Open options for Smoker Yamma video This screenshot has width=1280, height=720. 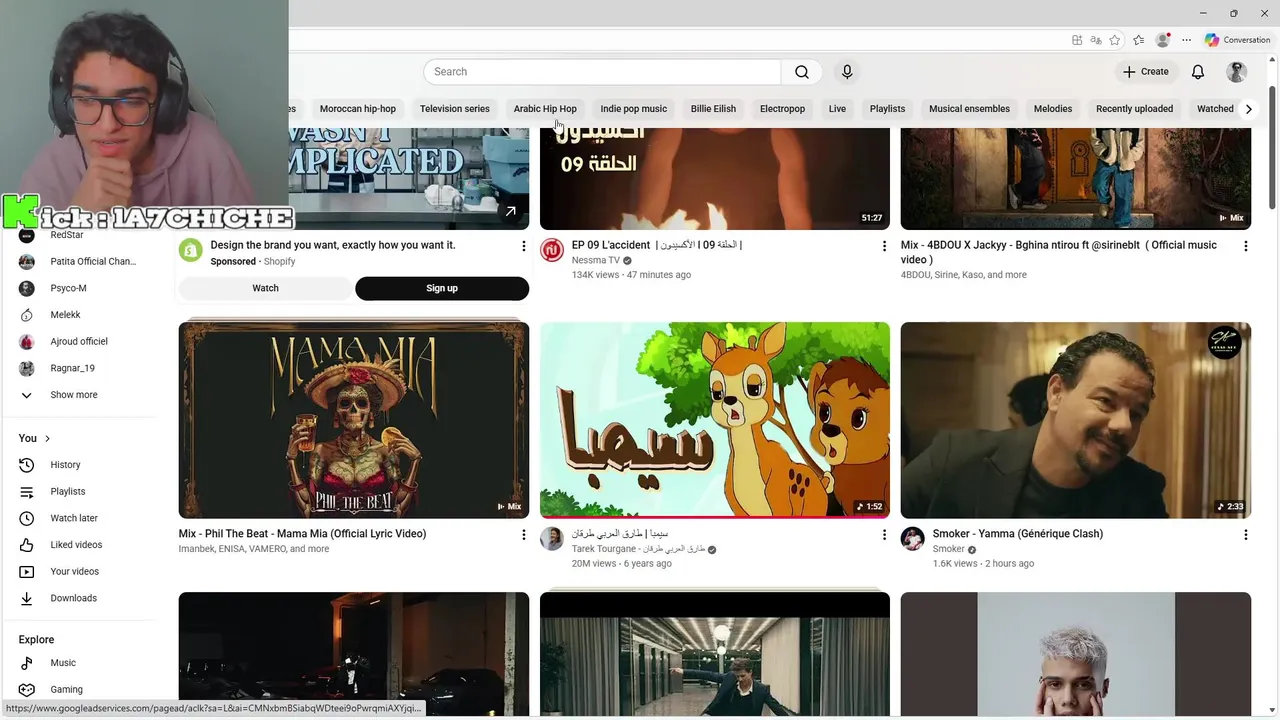[1245, 535]
